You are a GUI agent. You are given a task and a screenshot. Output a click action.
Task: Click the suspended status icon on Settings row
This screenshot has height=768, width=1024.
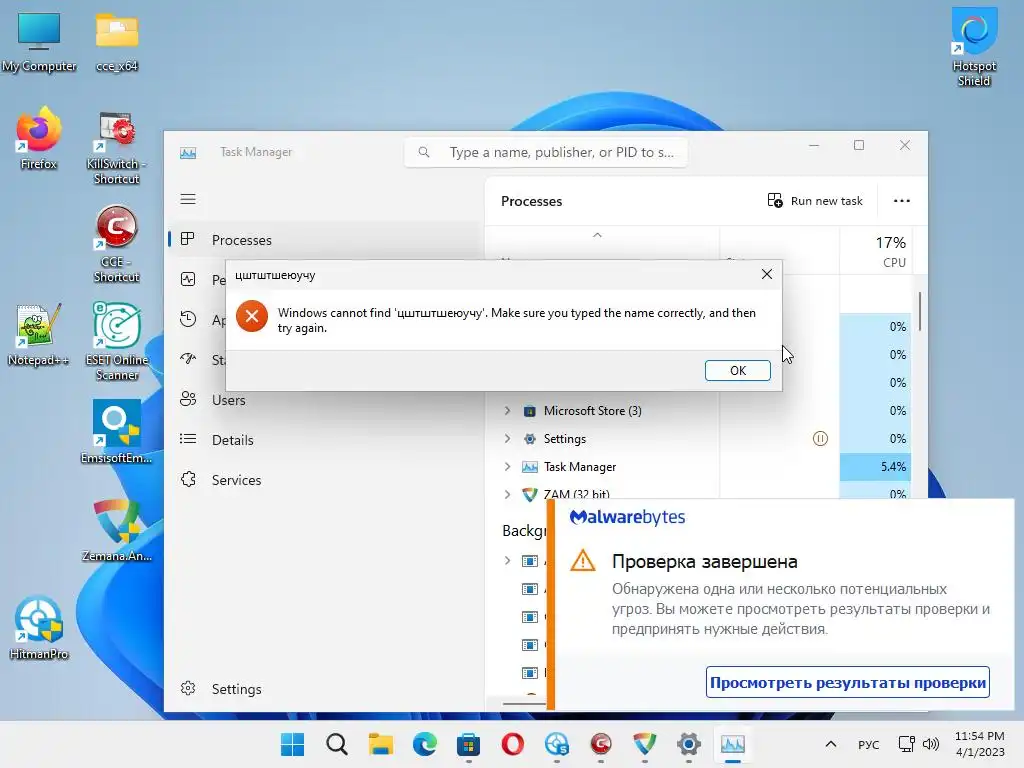coord(820,439)
